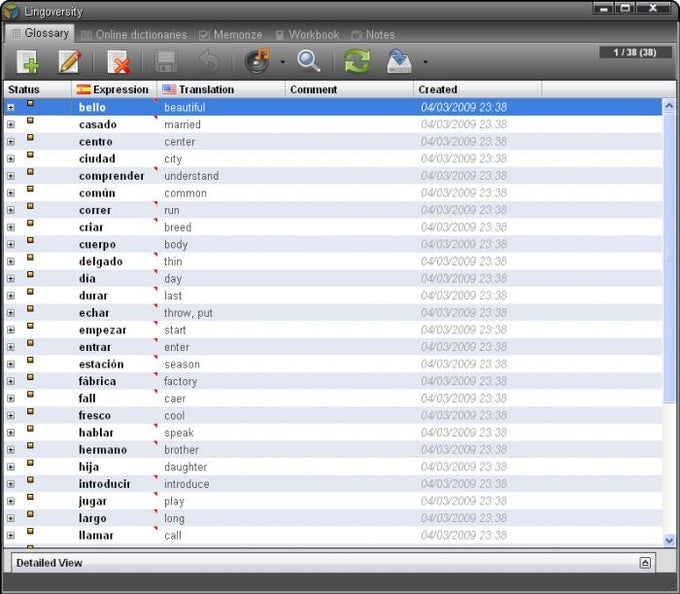Click the edit expression pencil icon
680x594 pixels.
click(70, 62)
